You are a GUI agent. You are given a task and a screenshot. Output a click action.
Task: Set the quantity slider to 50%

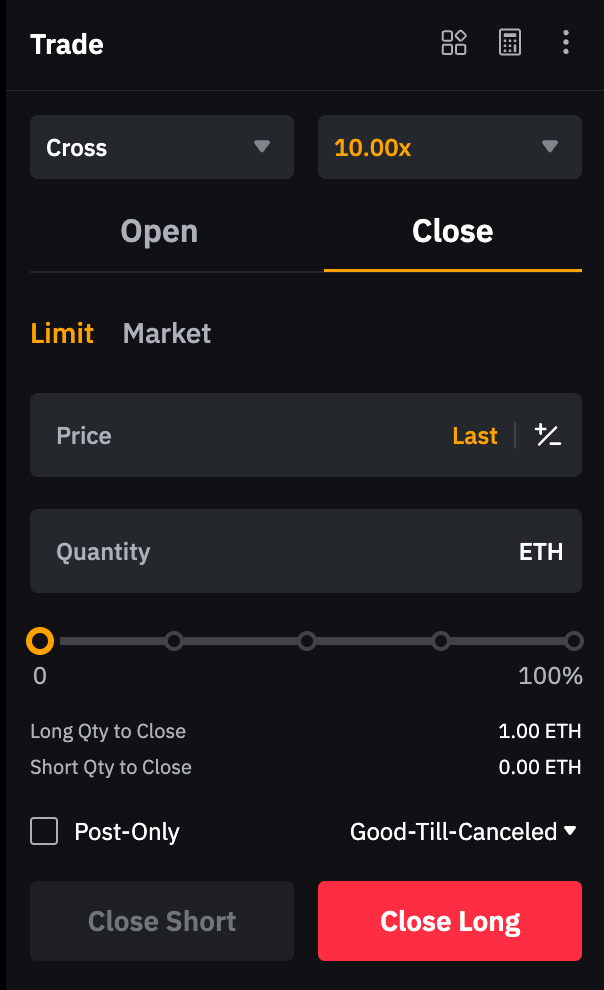pyautogui.click(x=307, y=640)
